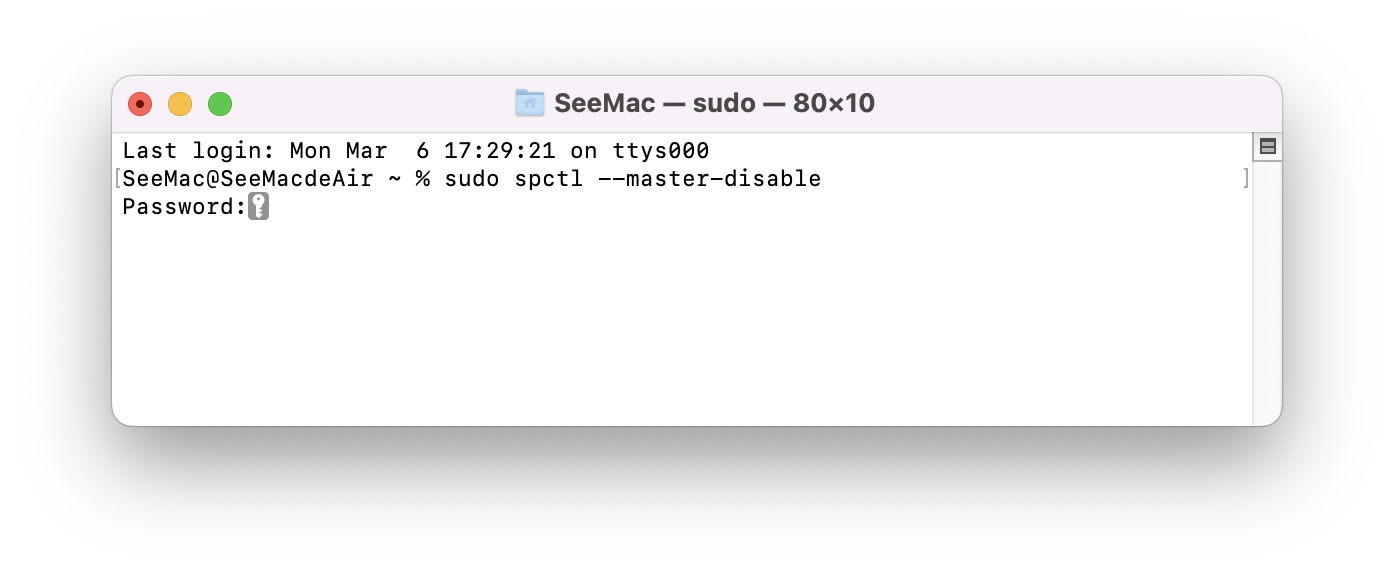Click the empty terminal area below Password prompt
The width and height of the screenshot is (1394, 574).
[x=680, y=320]
